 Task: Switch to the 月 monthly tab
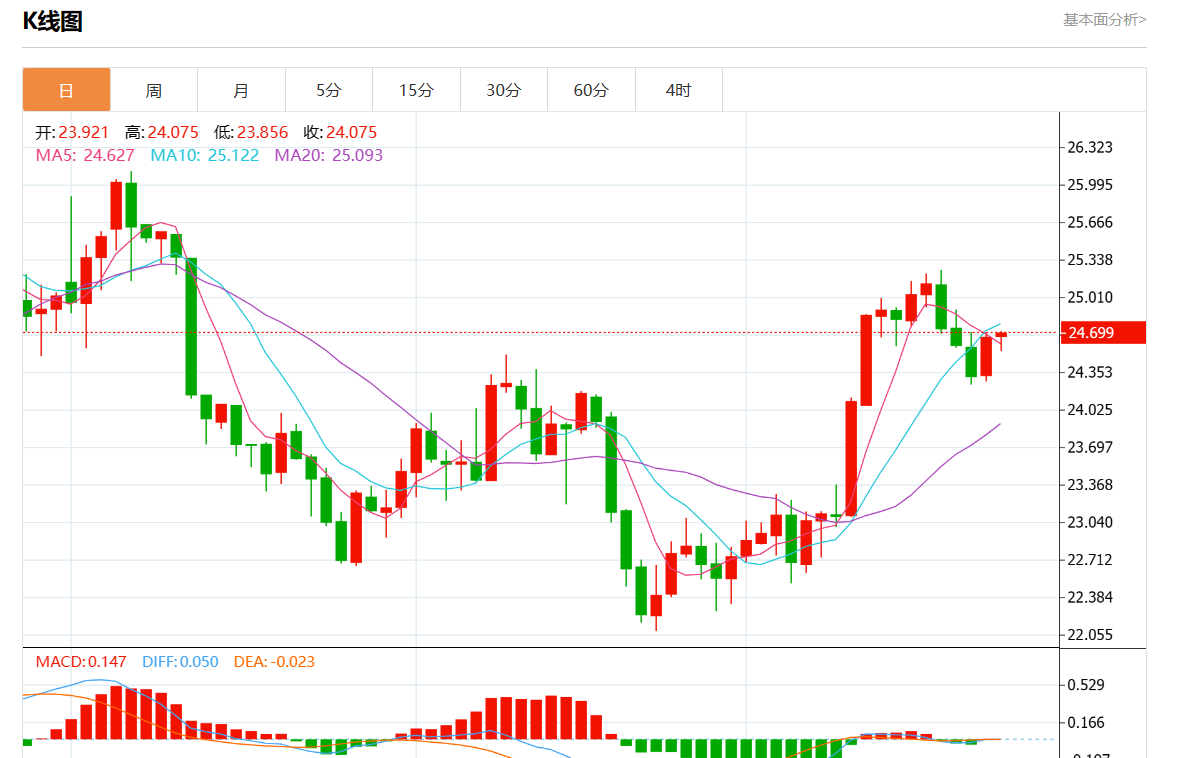242,90
